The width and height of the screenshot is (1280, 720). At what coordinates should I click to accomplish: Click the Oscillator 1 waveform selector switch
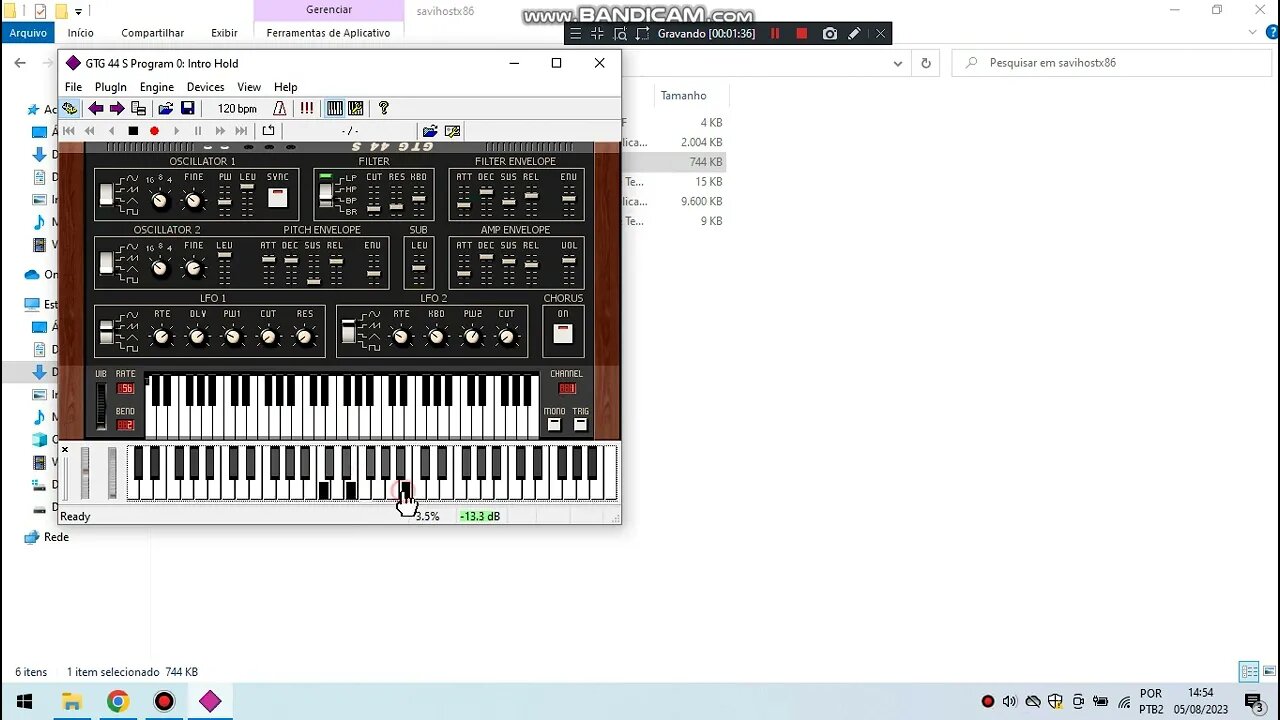(106, 194)
